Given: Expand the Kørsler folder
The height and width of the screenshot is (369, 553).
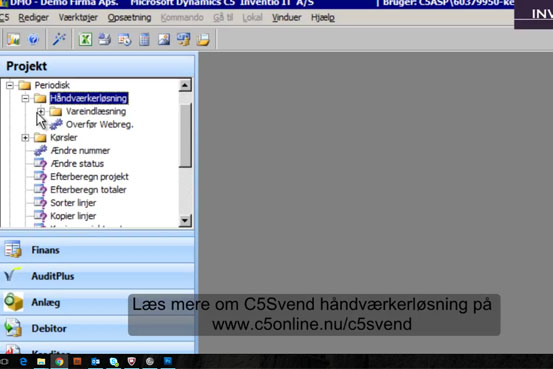Looking at the screenshot, I should [x=25, y=138].
